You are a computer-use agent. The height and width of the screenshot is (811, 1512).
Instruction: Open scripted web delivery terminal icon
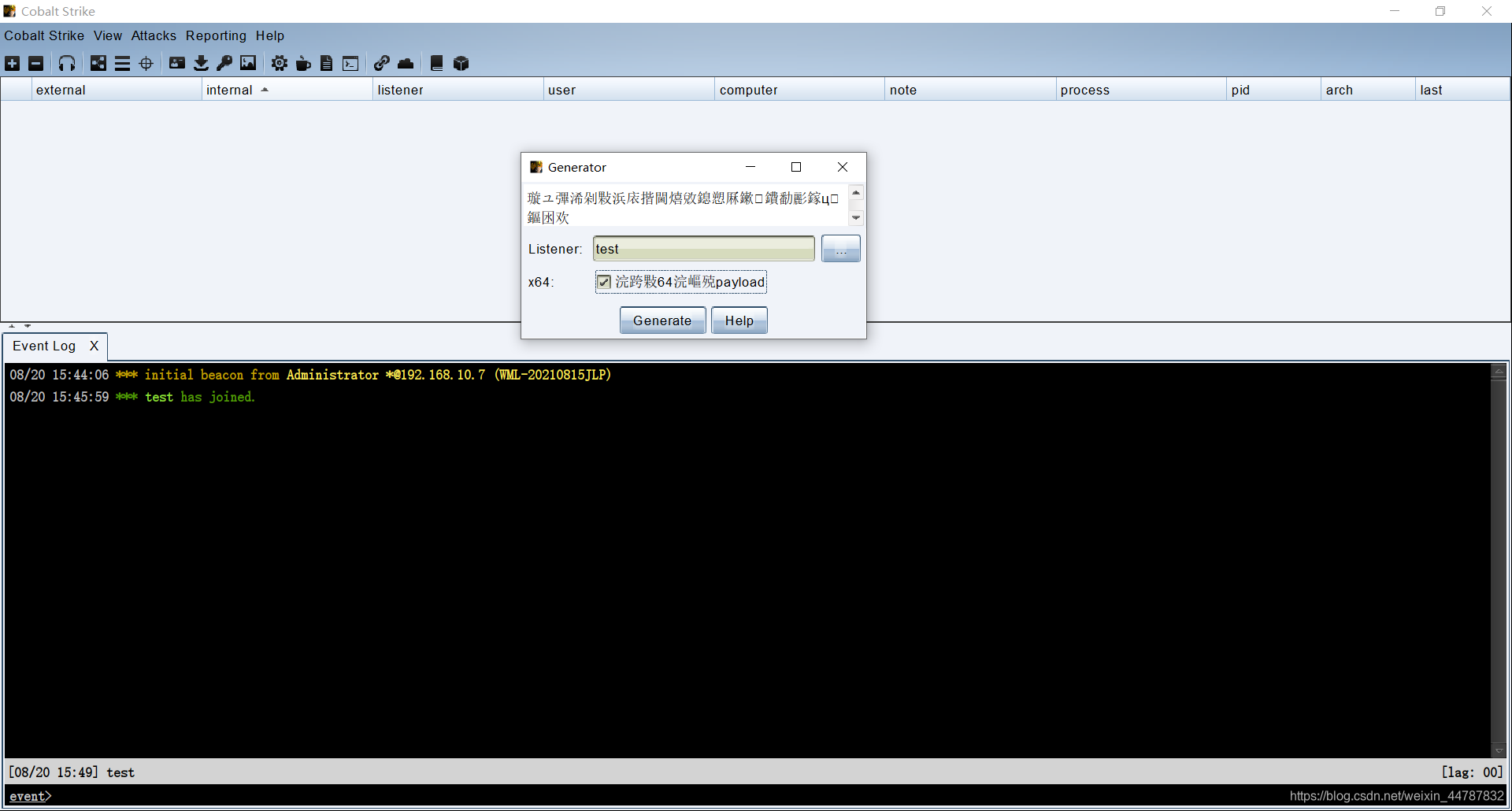coord(350,64)
